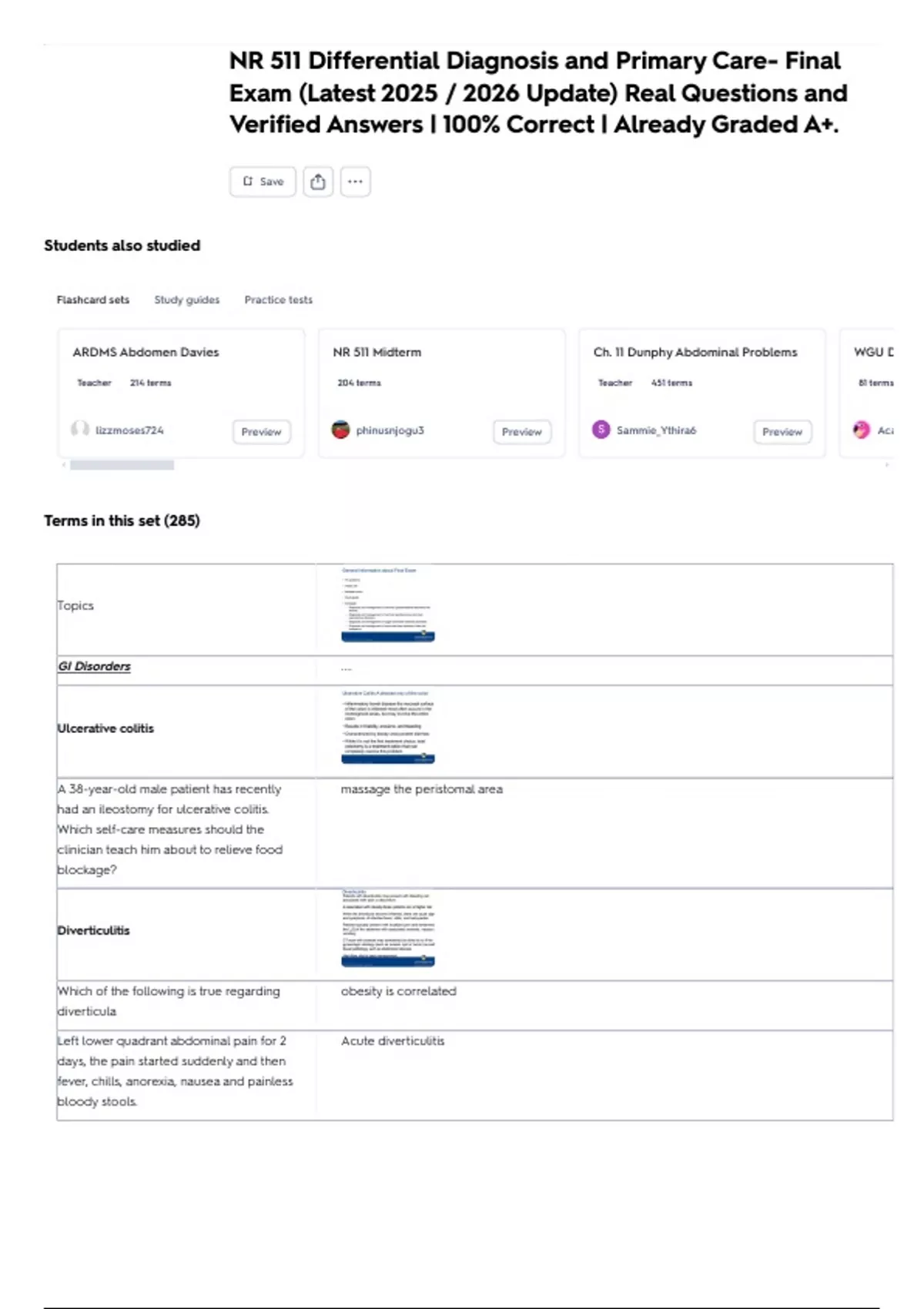Select the Practice tests tab
924x1309 pixels.
tap(278, 300)
